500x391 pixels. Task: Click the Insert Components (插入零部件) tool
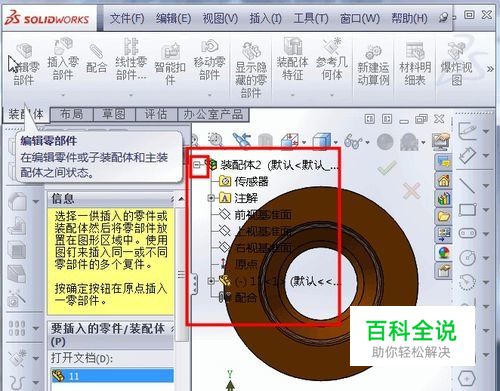[63, 59]
